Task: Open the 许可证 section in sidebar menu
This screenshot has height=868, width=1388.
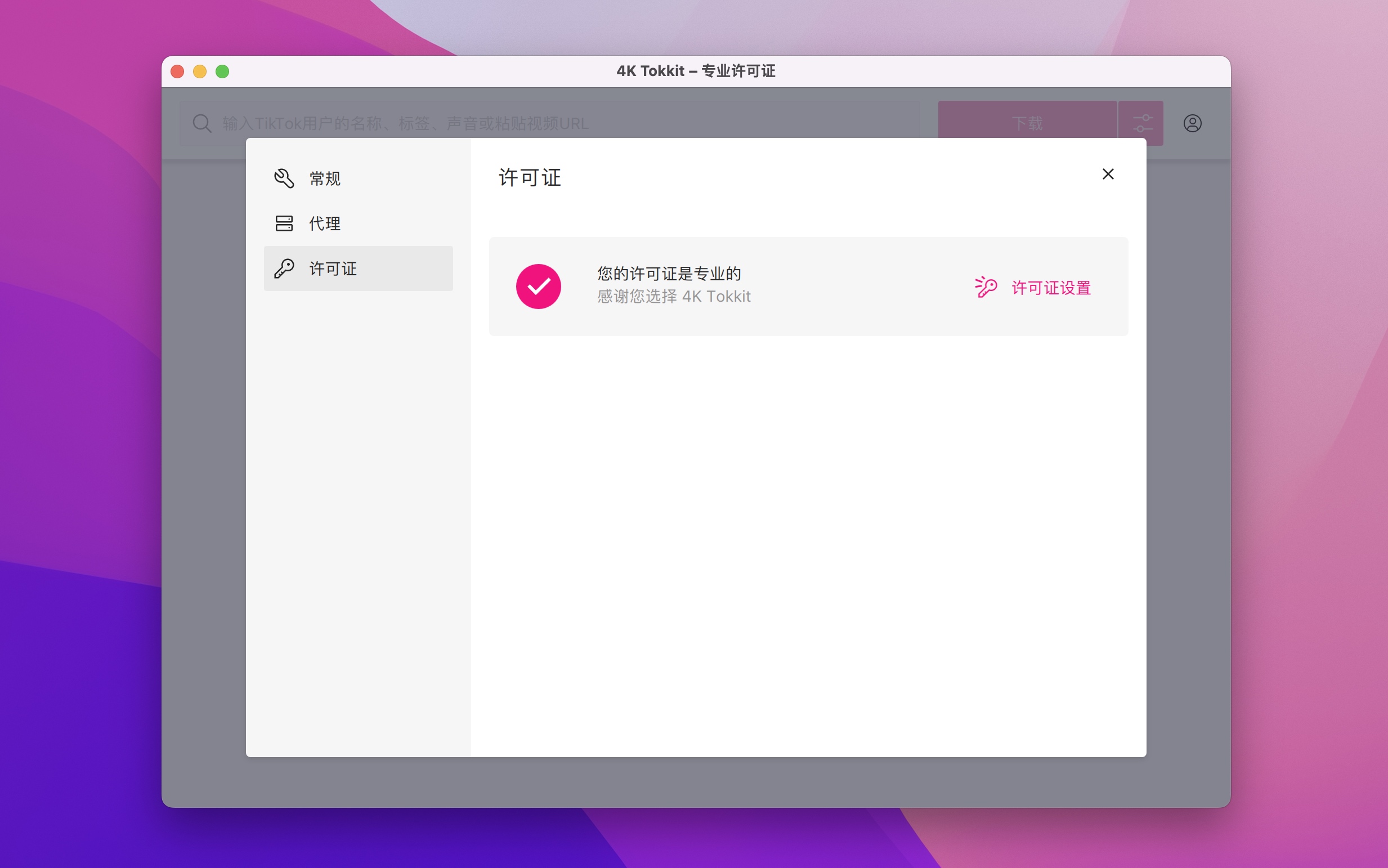Action: click(333, 268)
